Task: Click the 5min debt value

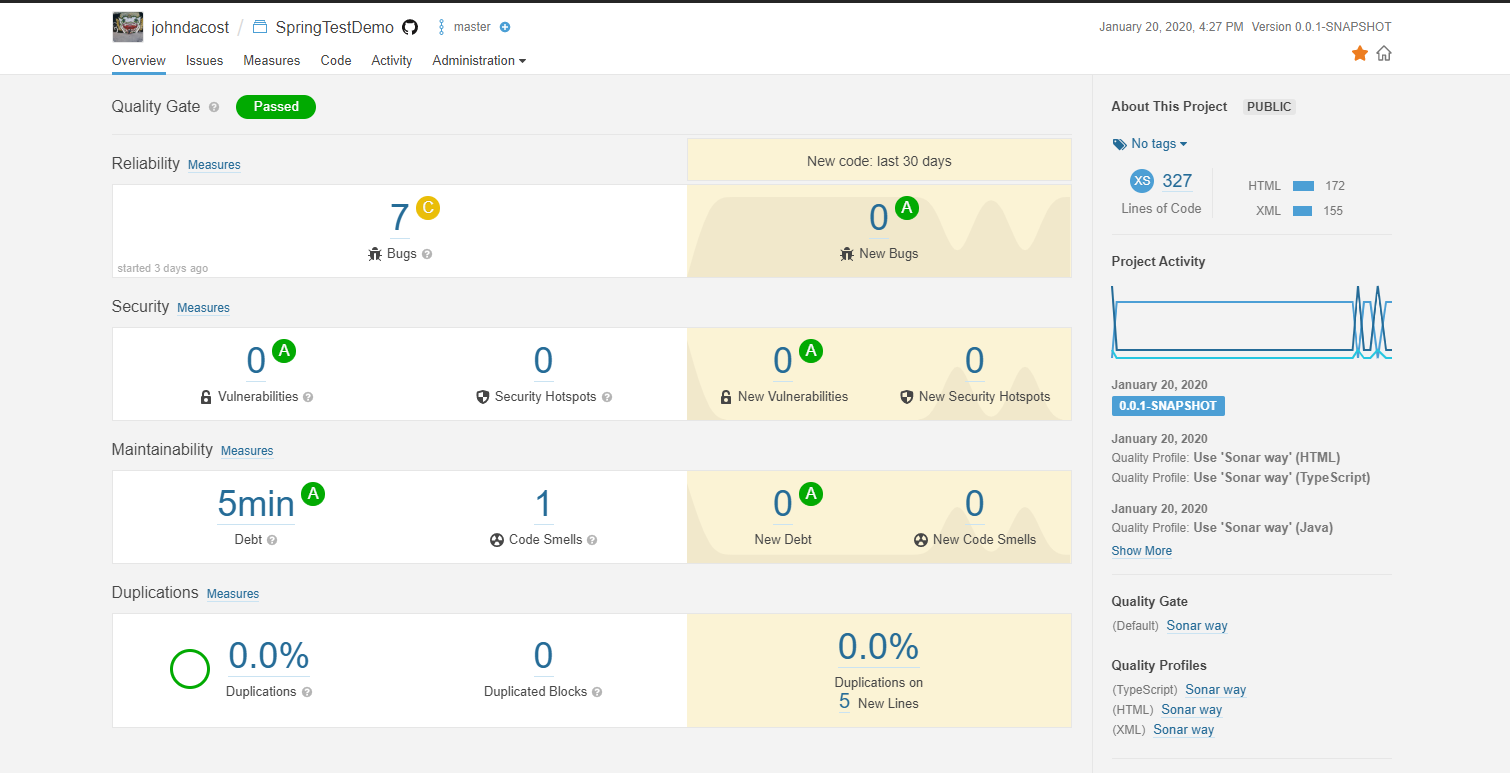Action: [x=256, y=504]
